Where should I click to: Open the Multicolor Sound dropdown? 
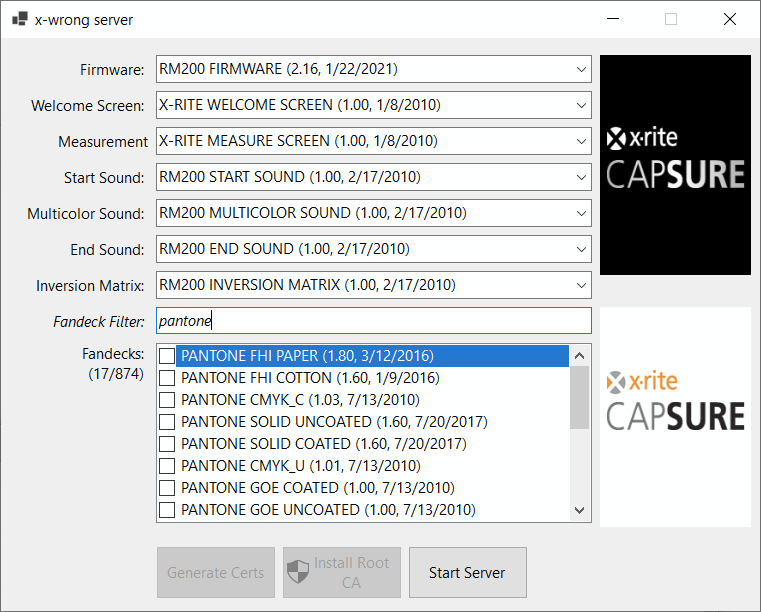pyautogui.click(x=374, y=213)
